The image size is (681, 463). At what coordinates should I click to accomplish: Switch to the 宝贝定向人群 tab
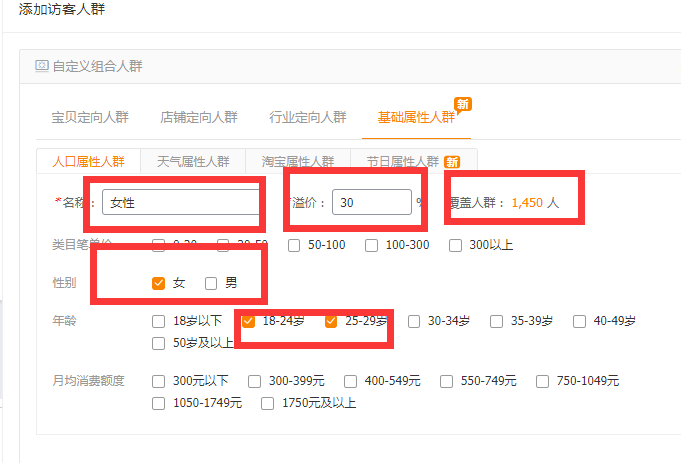[x=90, y=117]
